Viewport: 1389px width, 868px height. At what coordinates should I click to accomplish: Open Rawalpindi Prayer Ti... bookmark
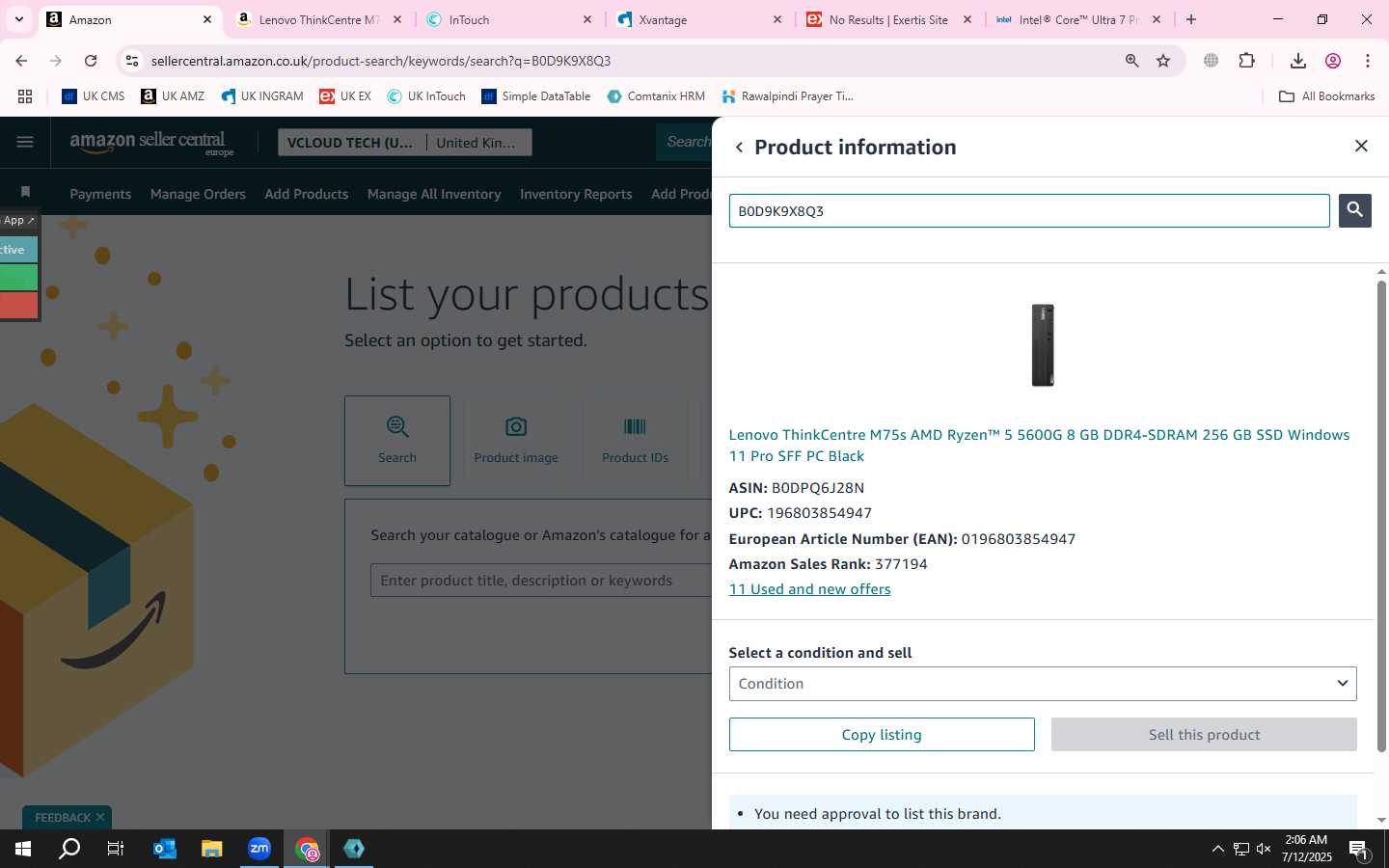coord(787,96)
